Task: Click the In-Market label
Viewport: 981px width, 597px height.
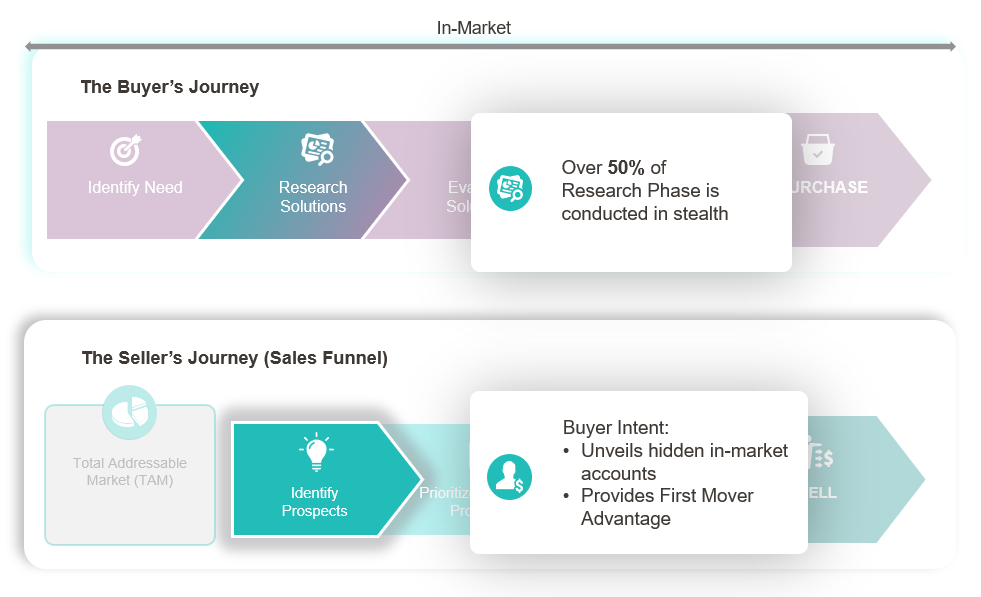Action: pyautogui.click(x=474, y=28)
